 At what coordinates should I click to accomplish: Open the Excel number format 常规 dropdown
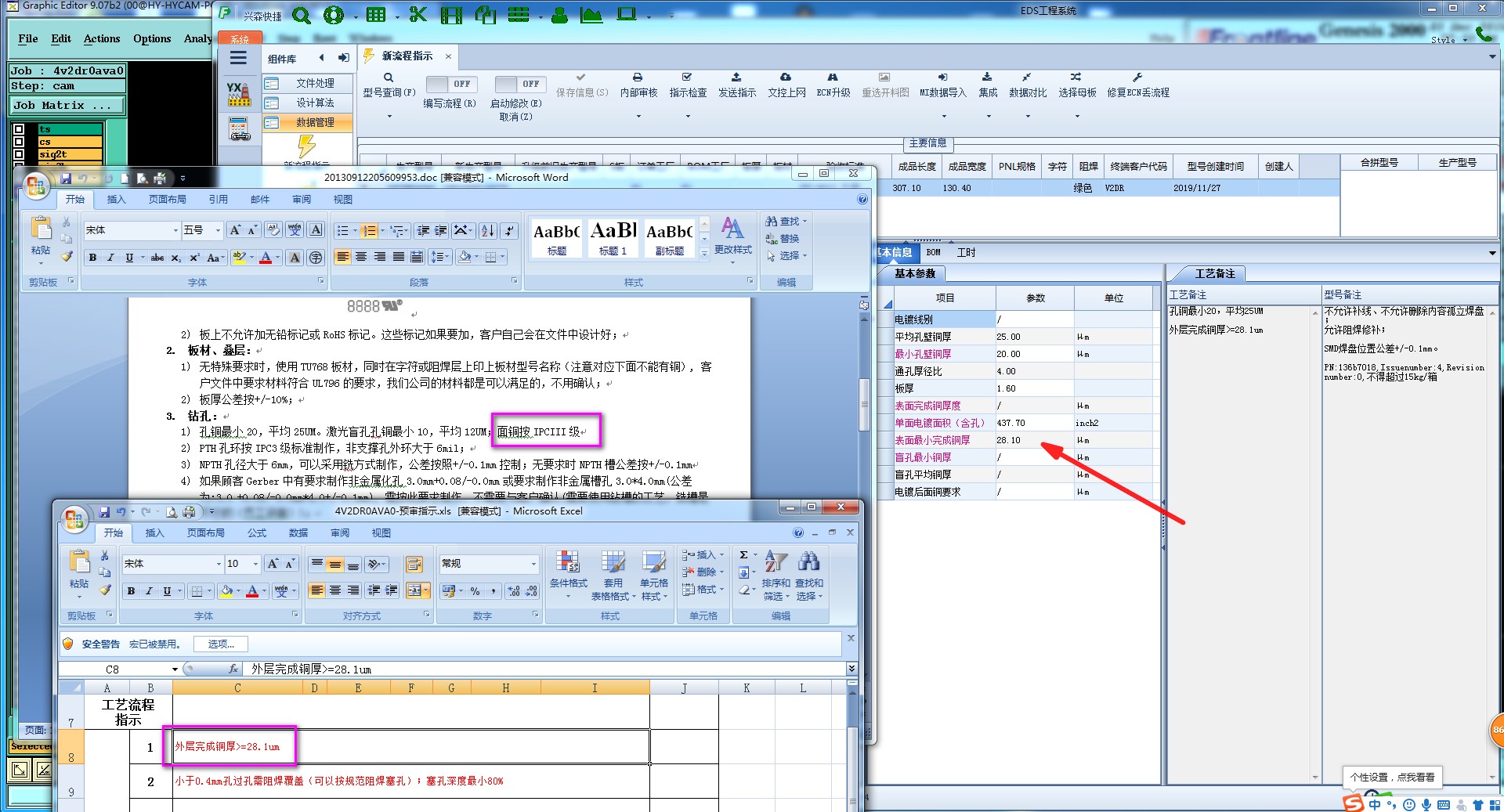534,564
